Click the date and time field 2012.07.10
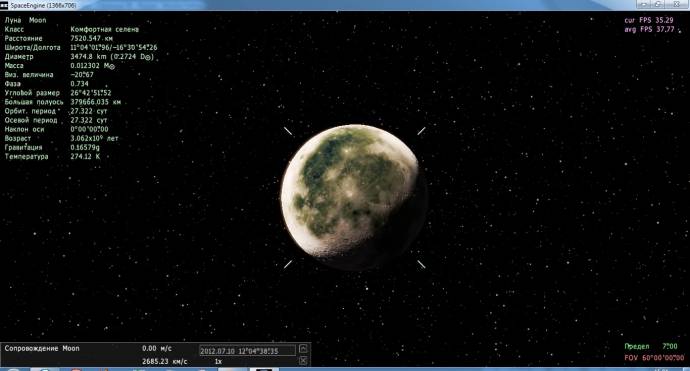 (247, 351)
